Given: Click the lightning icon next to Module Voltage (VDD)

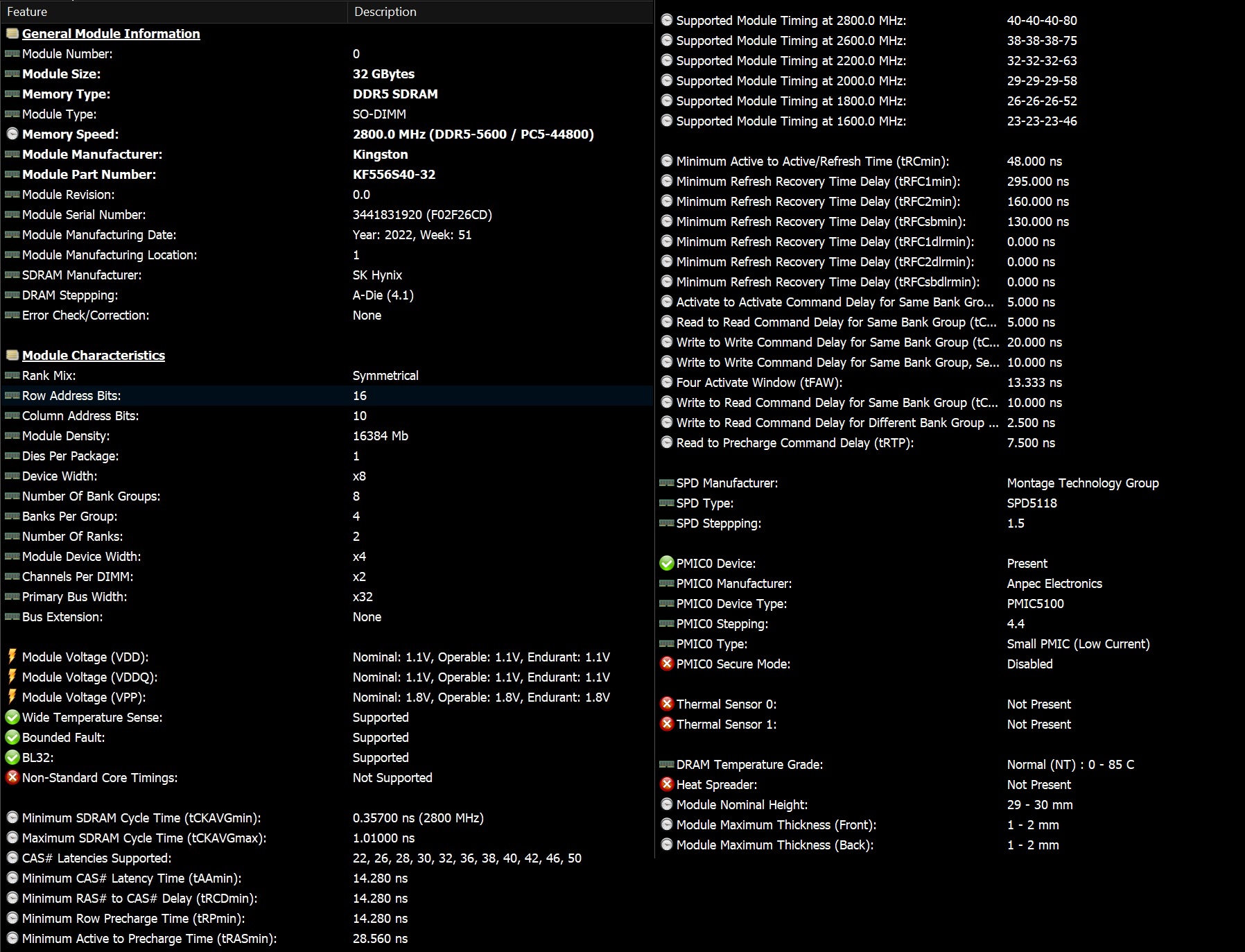Looking at the screenshot, I should [x=12, y=657].
